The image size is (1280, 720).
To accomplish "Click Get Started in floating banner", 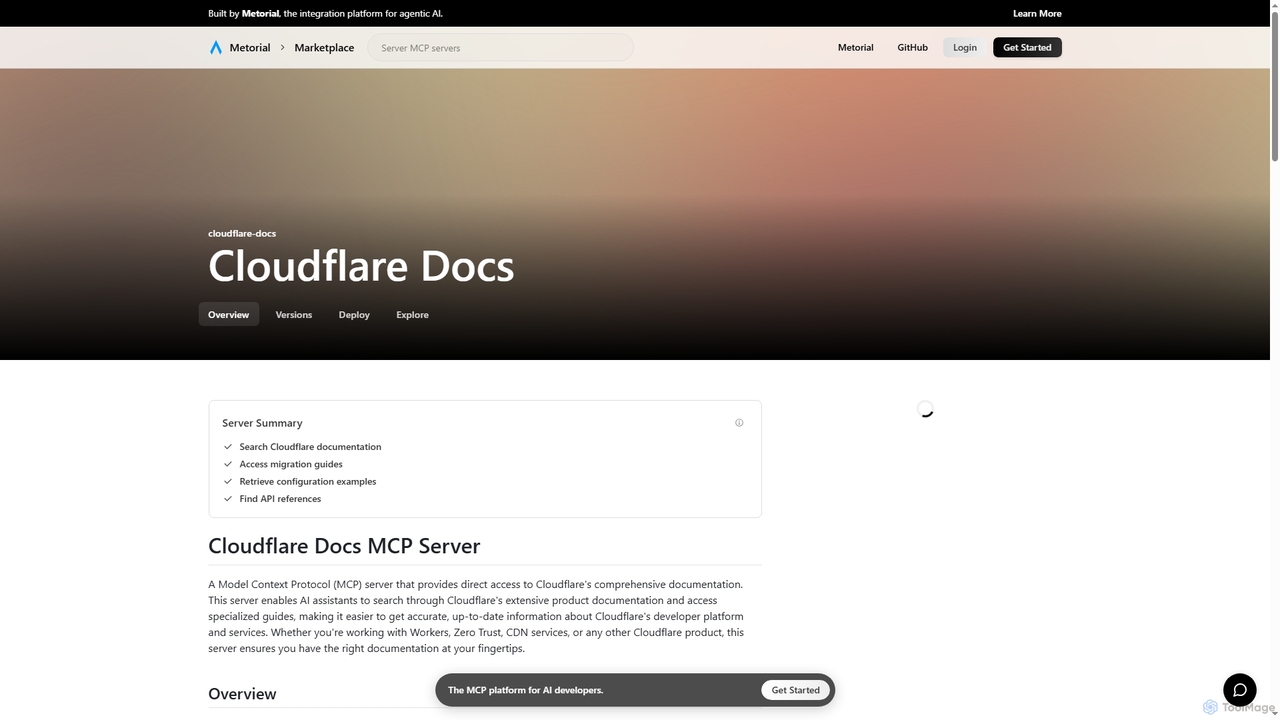I will 795,690.
